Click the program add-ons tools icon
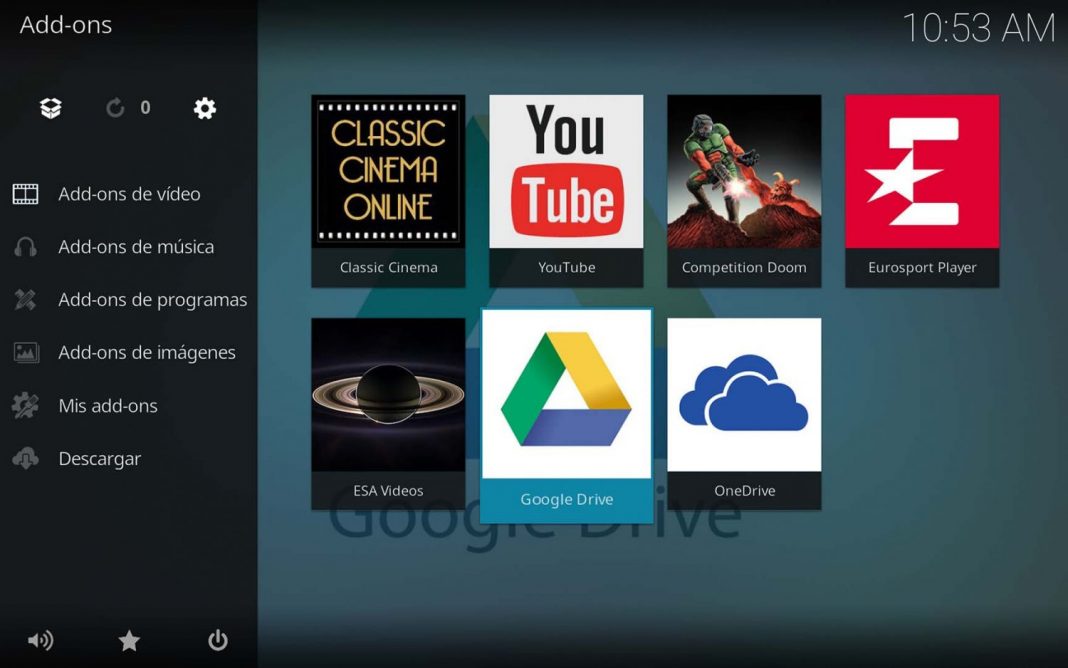The image size is (1068, 668). pyautogui.click(x=25, y=299)
